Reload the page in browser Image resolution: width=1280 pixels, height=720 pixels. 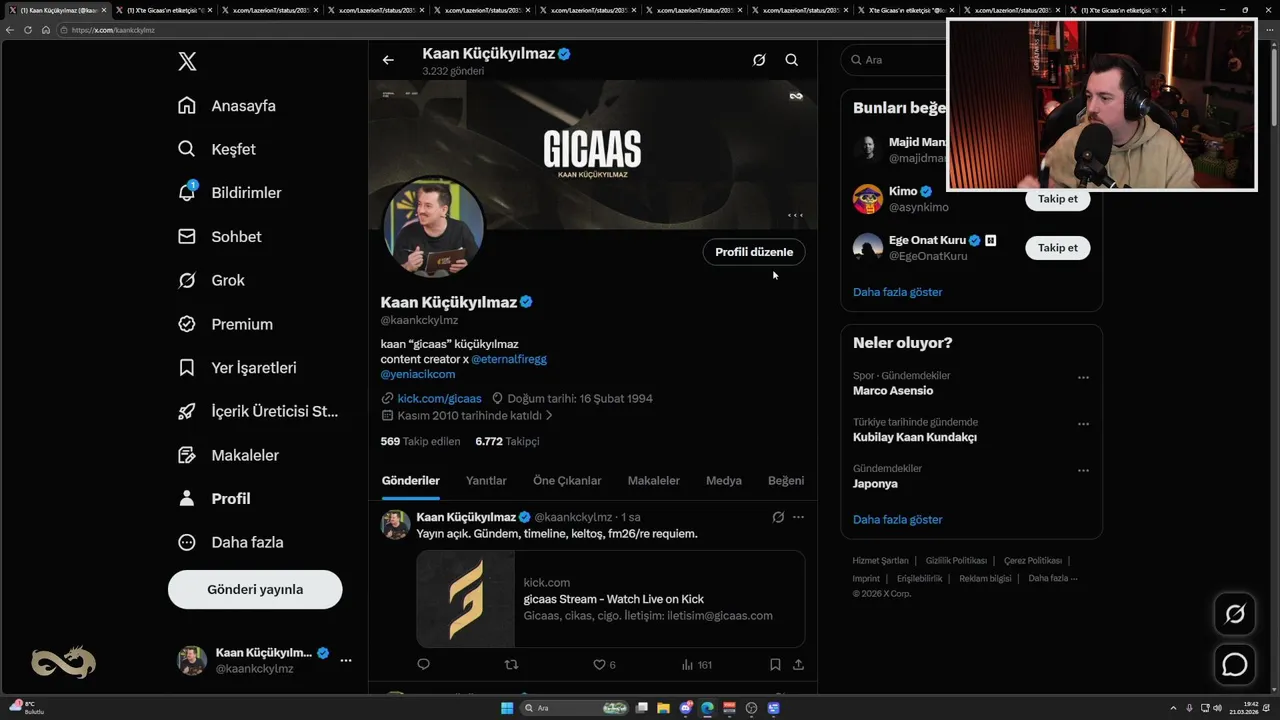point(28,30)
